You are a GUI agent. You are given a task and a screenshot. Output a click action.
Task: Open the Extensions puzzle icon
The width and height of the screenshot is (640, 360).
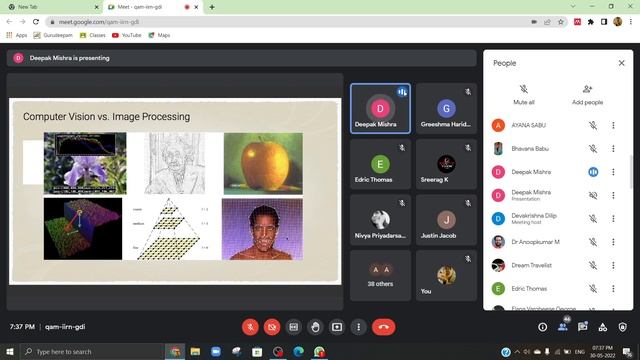click(591, 22)
